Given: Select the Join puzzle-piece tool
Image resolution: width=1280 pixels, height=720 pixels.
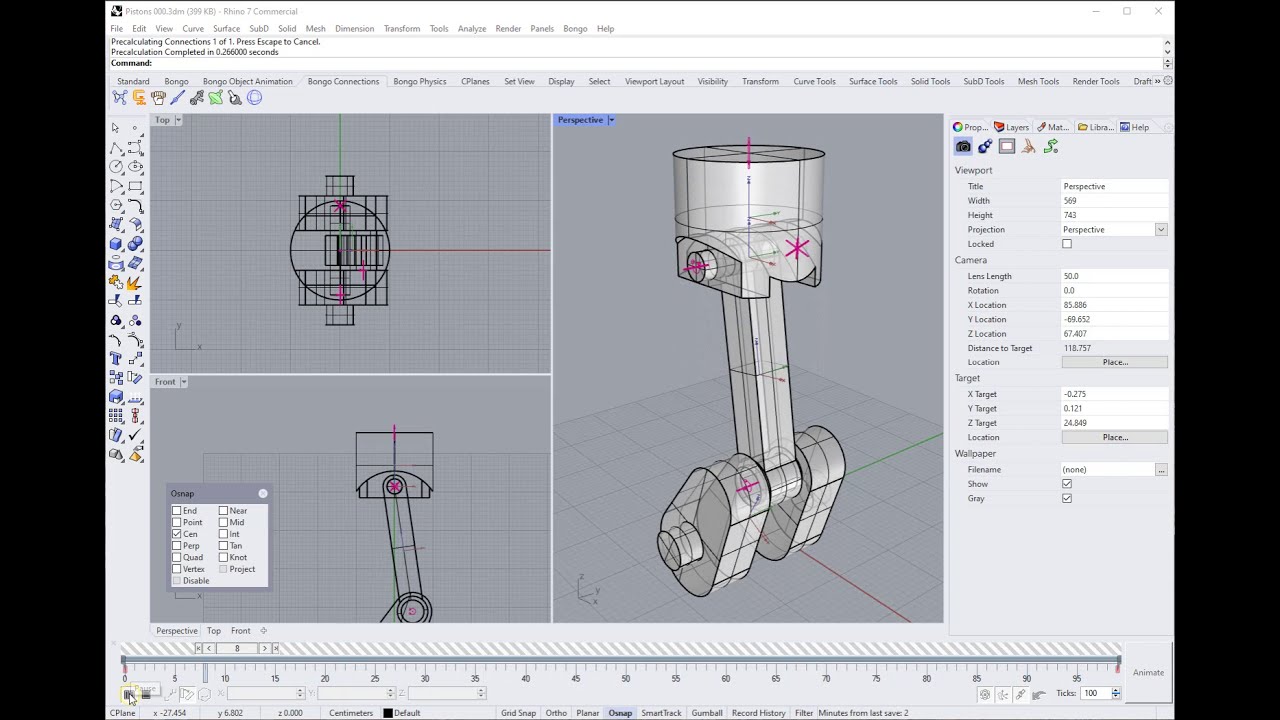Looking at the screenshot, I should pyautogui.click(x=116, y=282).
